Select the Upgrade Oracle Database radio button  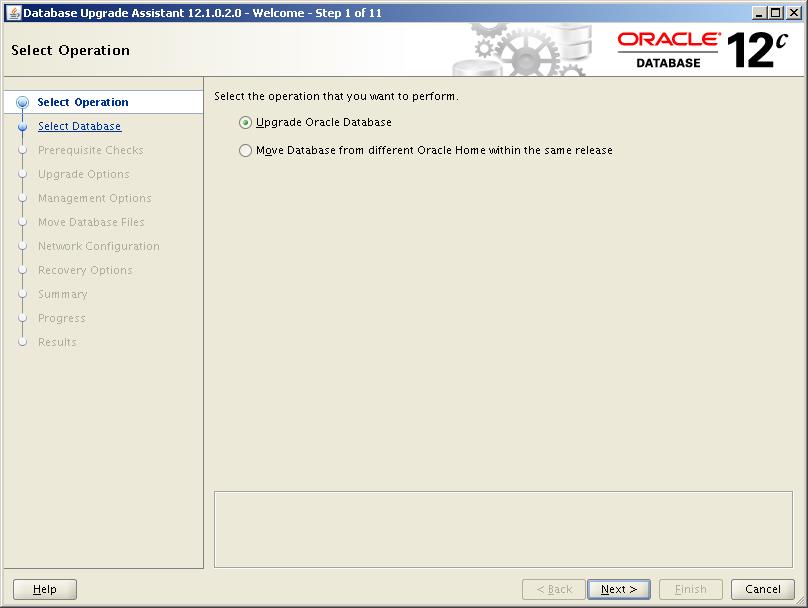point(245,123)
